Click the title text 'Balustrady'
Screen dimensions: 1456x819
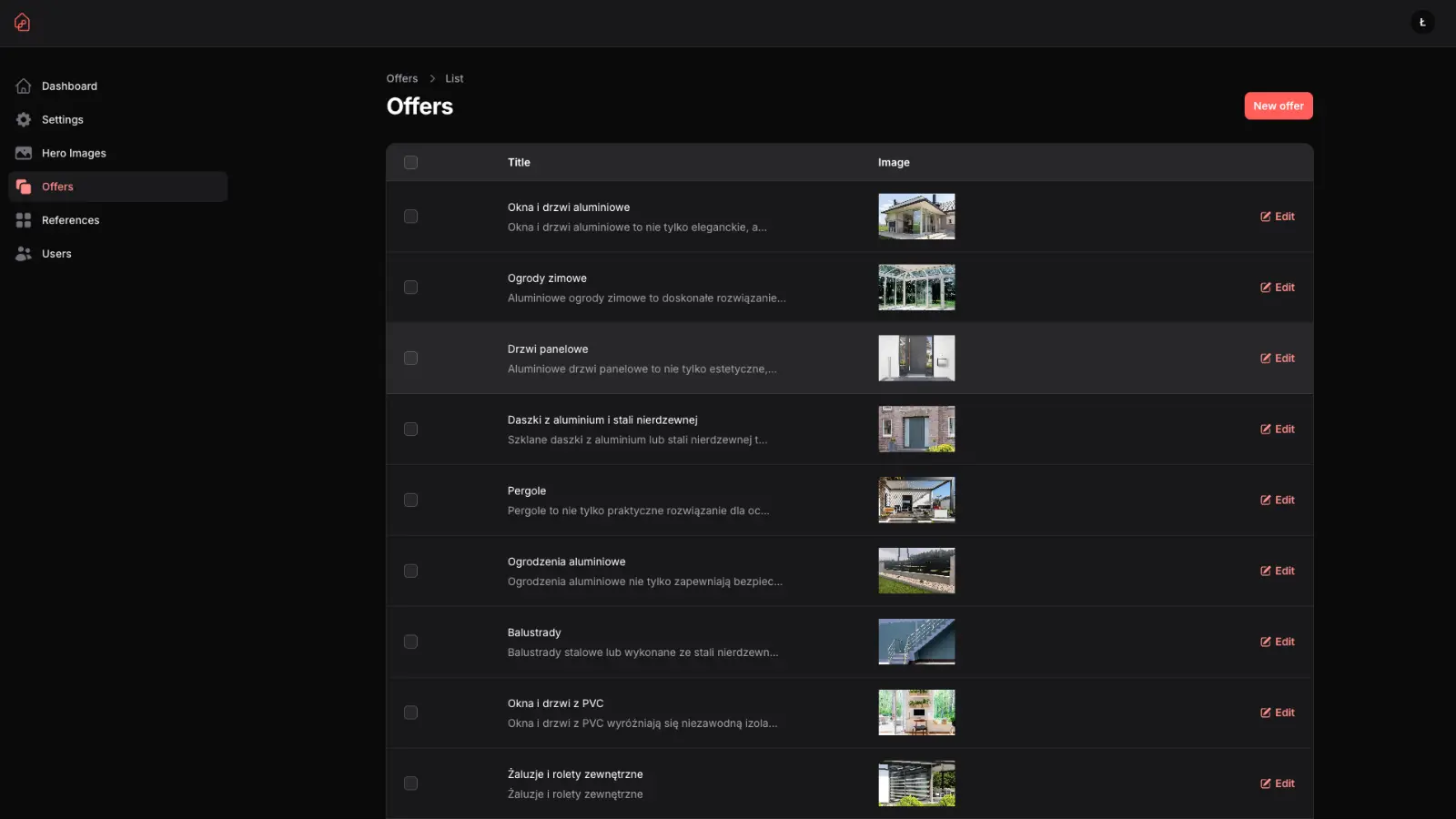pyautogui.click(x=534, y=633)
